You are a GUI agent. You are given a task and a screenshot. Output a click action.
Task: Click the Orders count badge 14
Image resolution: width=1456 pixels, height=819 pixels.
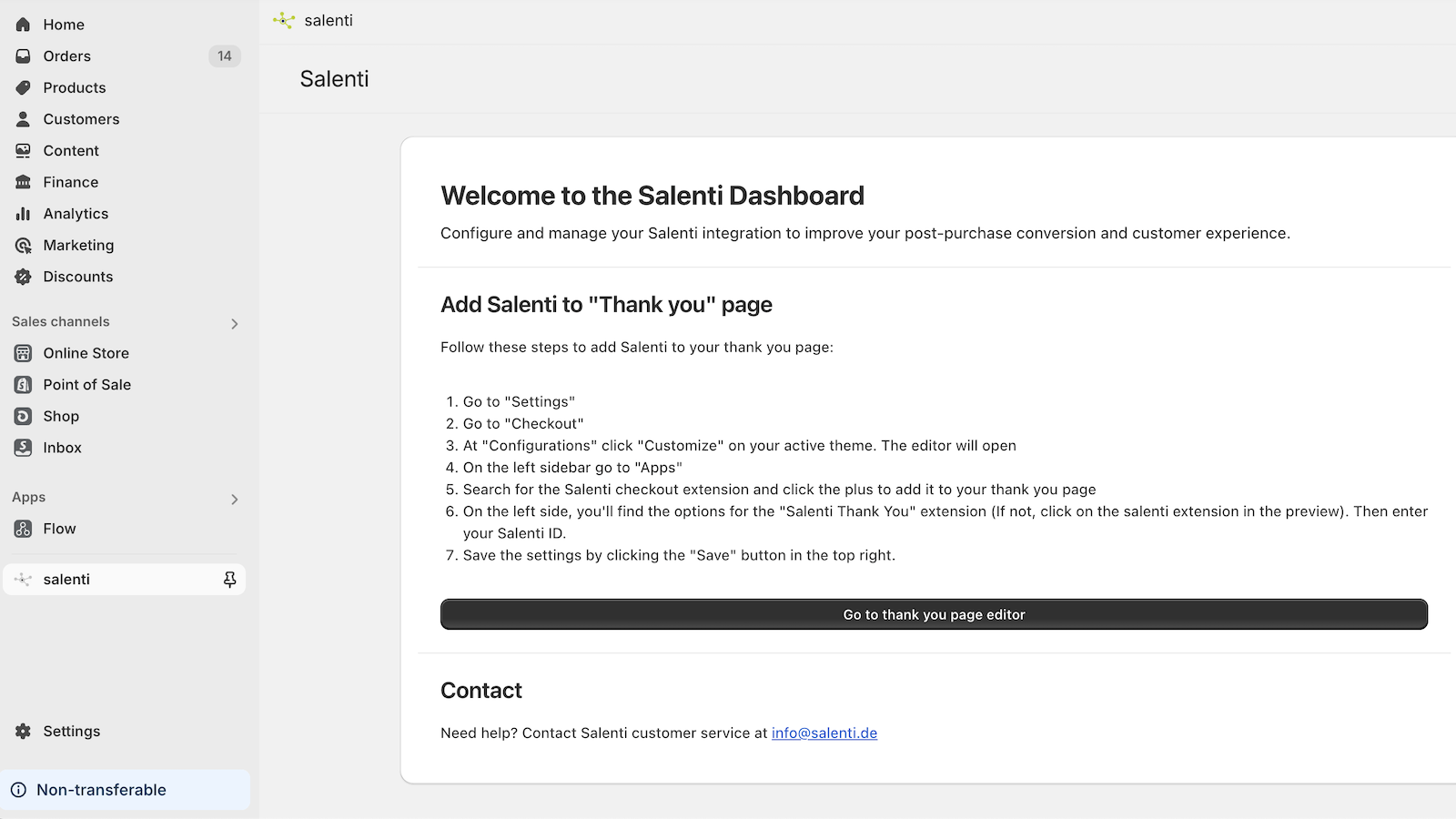(x=225, y=56)
